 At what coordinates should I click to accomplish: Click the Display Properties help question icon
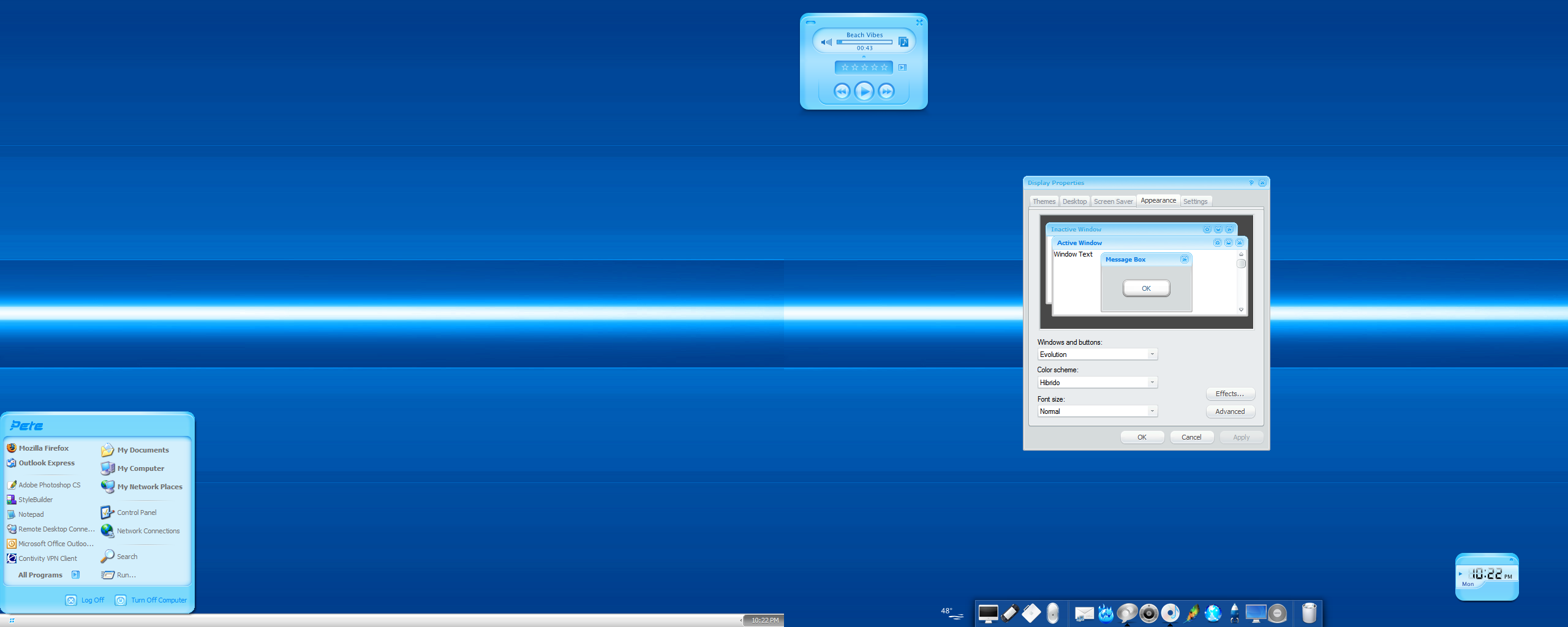click(x=1251, y=182)
